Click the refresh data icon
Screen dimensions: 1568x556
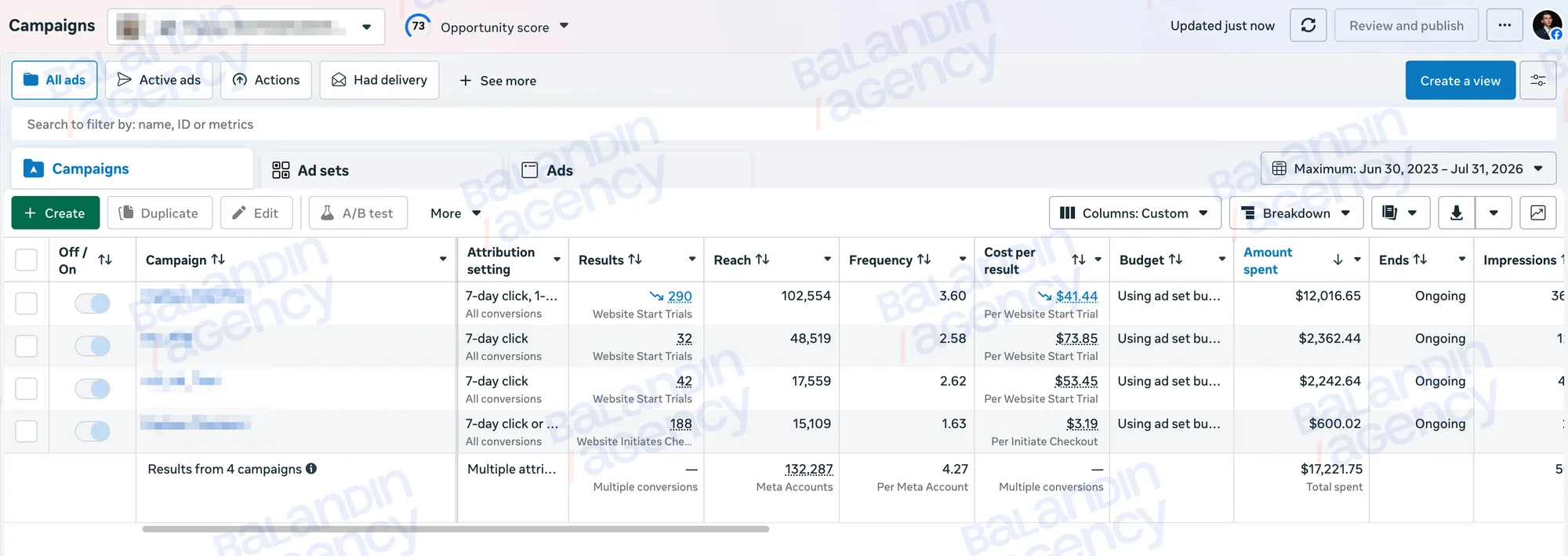click(x=1308, y=26)
